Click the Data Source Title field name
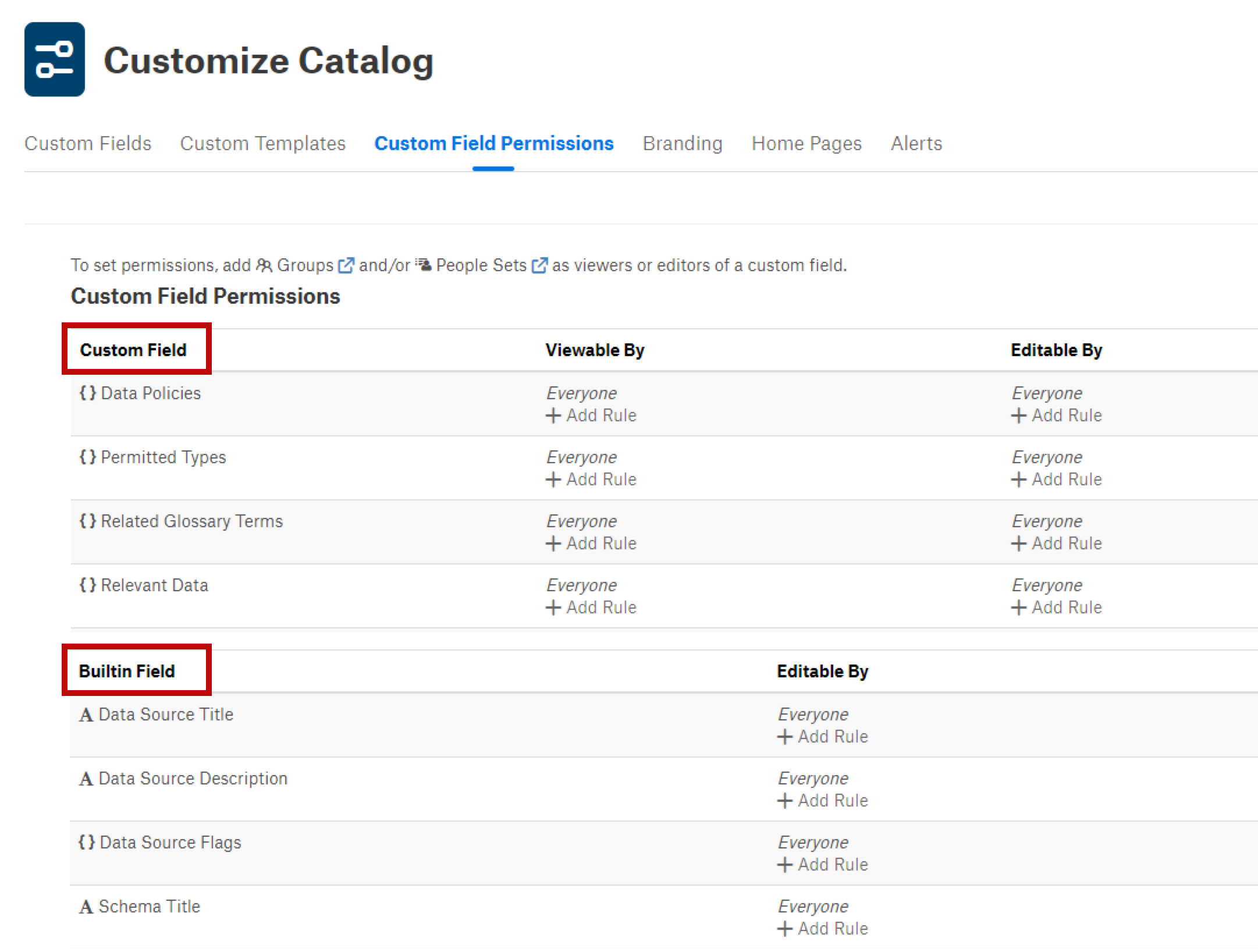Image resolution: width=1258 pixels, height=952 pixels. [166, 715]
